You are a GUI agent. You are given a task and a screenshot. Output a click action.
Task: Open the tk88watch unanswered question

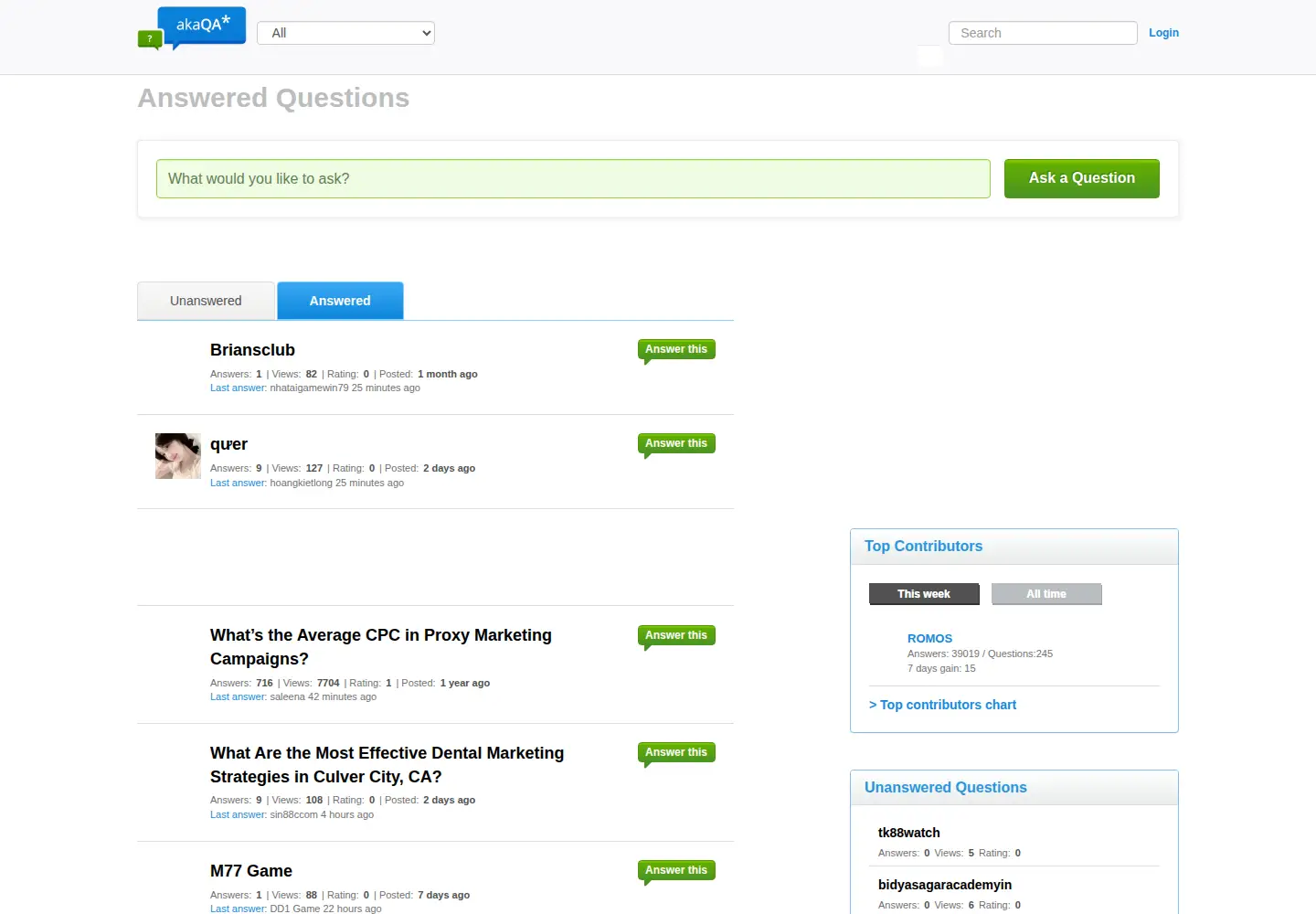(908, 833)
